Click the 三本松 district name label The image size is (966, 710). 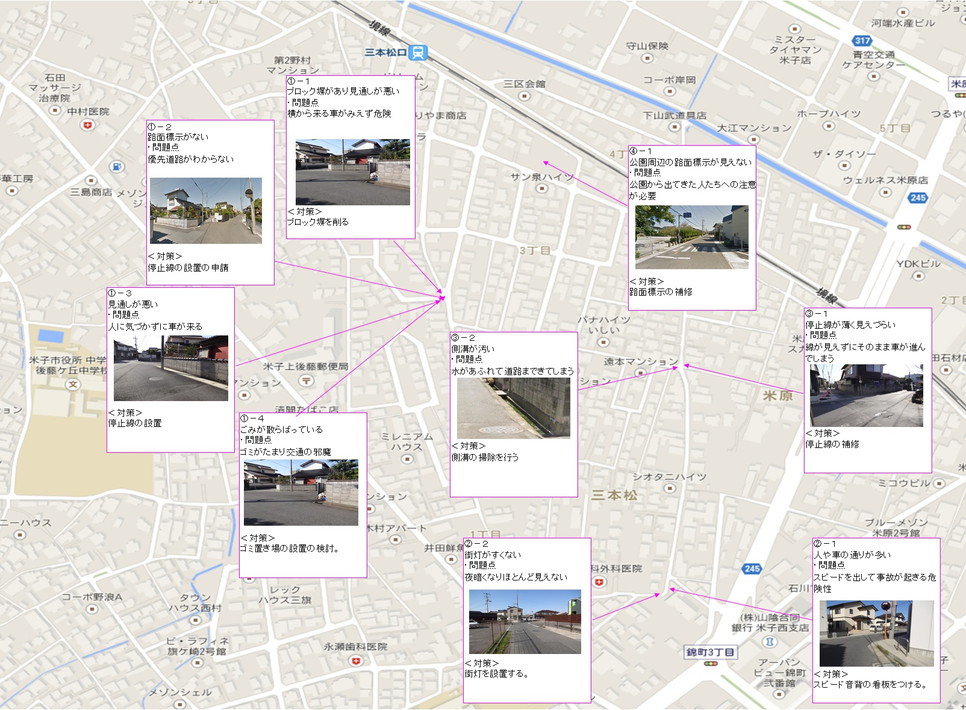point(614,495)
